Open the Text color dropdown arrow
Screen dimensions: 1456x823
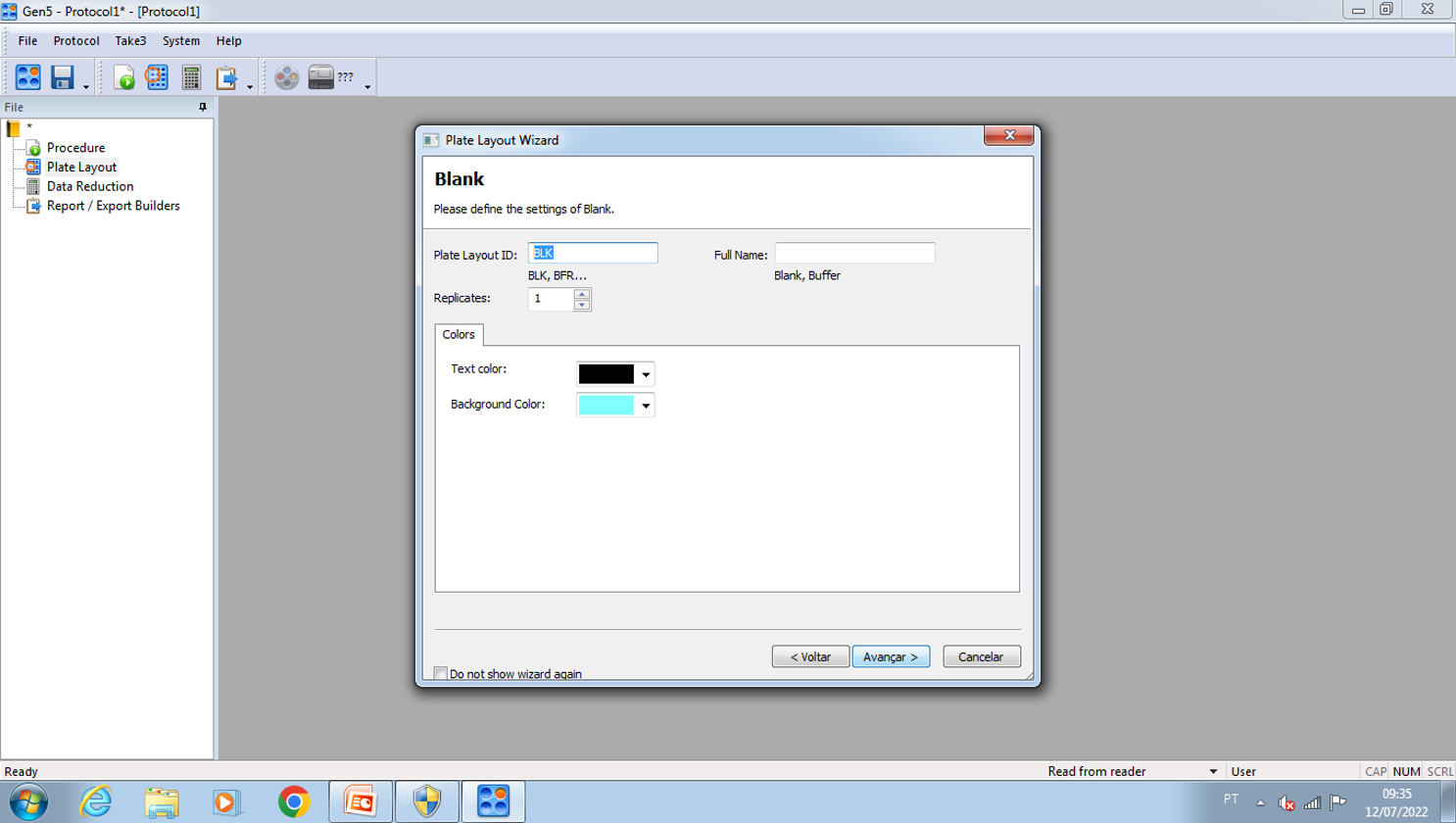(646, 374)
